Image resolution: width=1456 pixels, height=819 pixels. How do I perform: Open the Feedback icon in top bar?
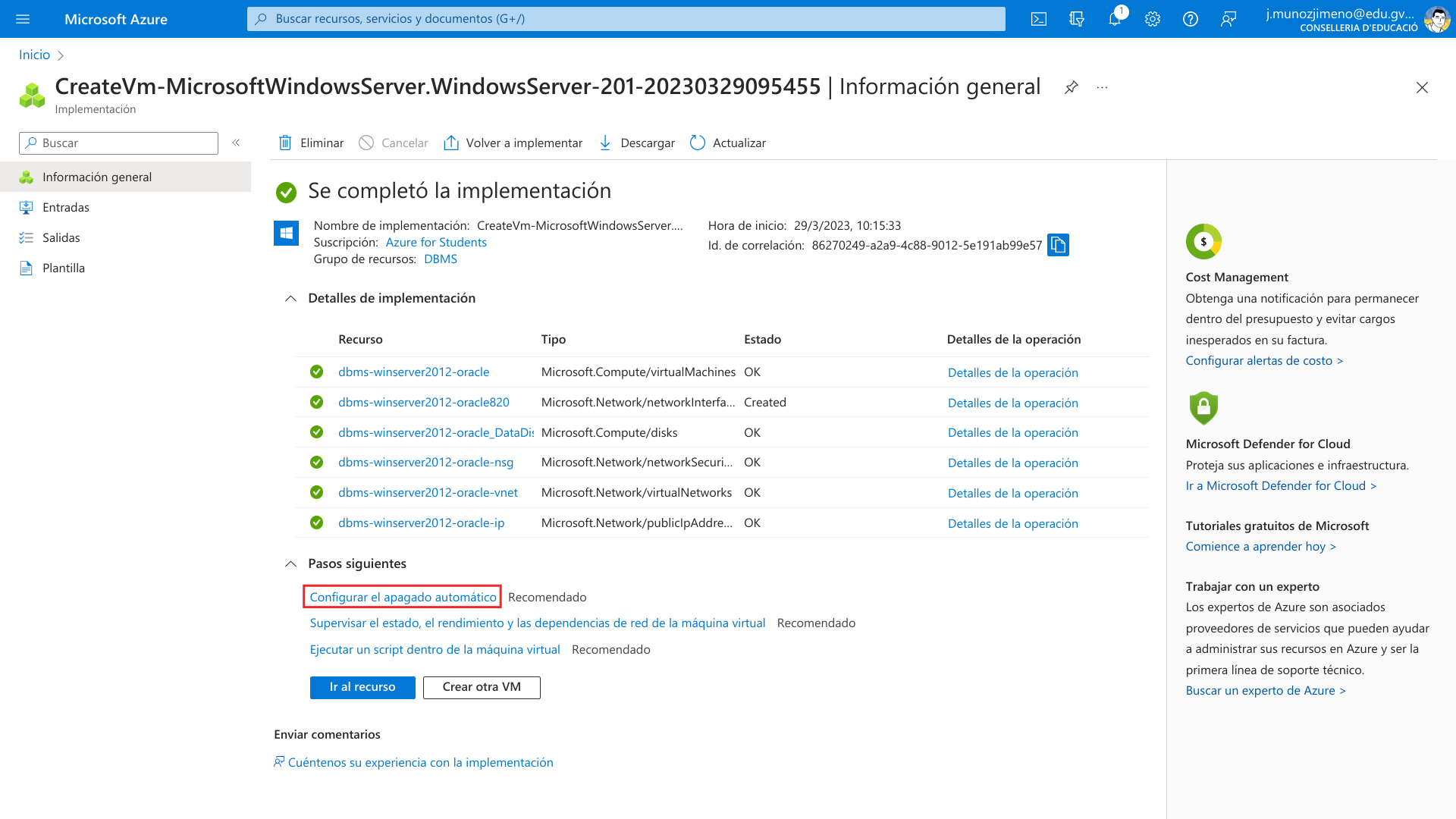[1228, 19]
